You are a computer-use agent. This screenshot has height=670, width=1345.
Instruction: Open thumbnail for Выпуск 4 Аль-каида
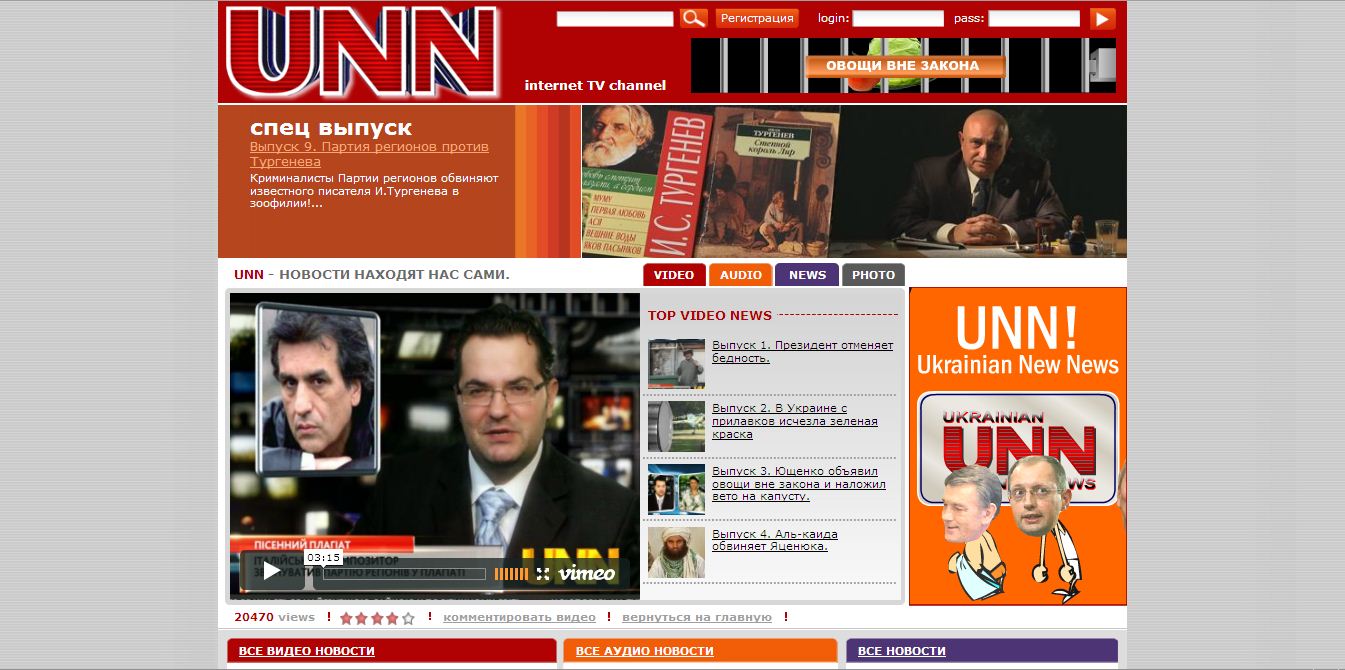click(676, 553)
